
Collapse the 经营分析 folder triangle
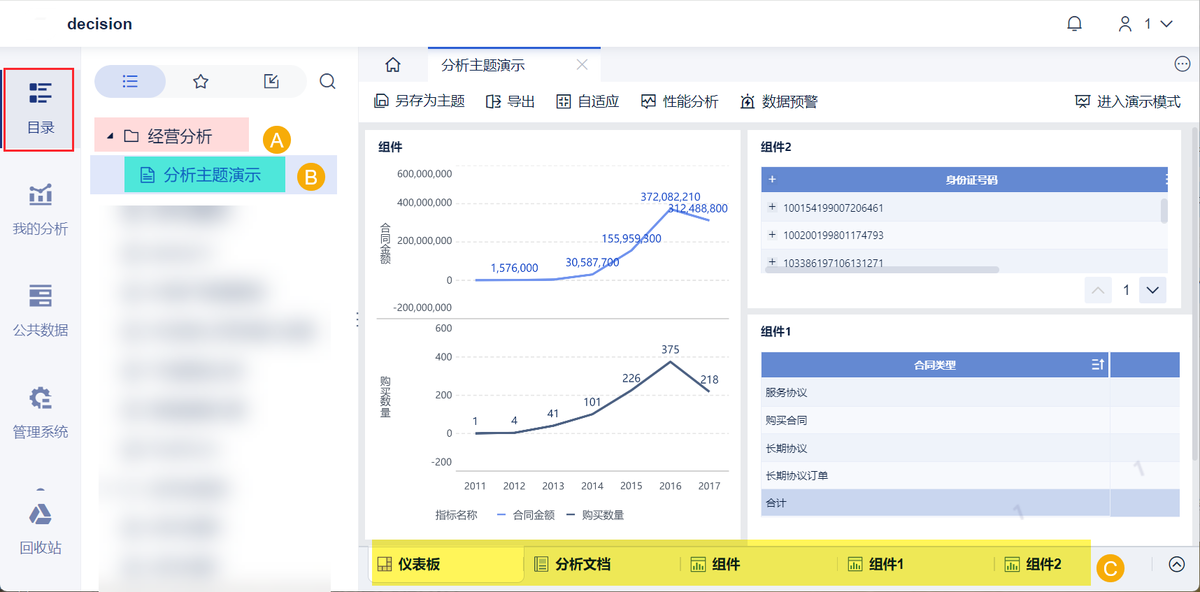click(x=110, y=136)
